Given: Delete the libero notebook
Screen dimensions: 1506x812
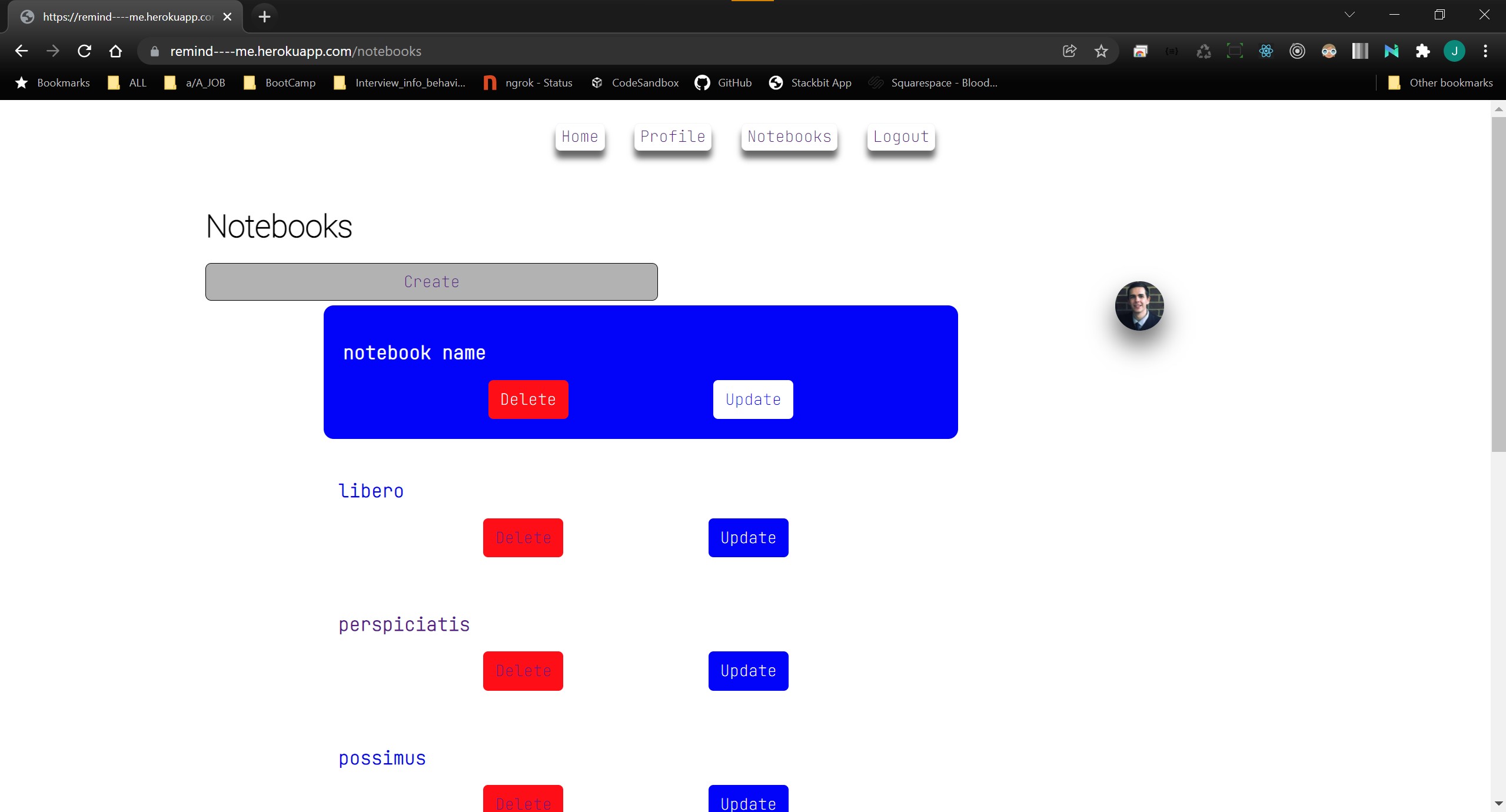Looking at the screenshot, I should (x=523, y=538).
